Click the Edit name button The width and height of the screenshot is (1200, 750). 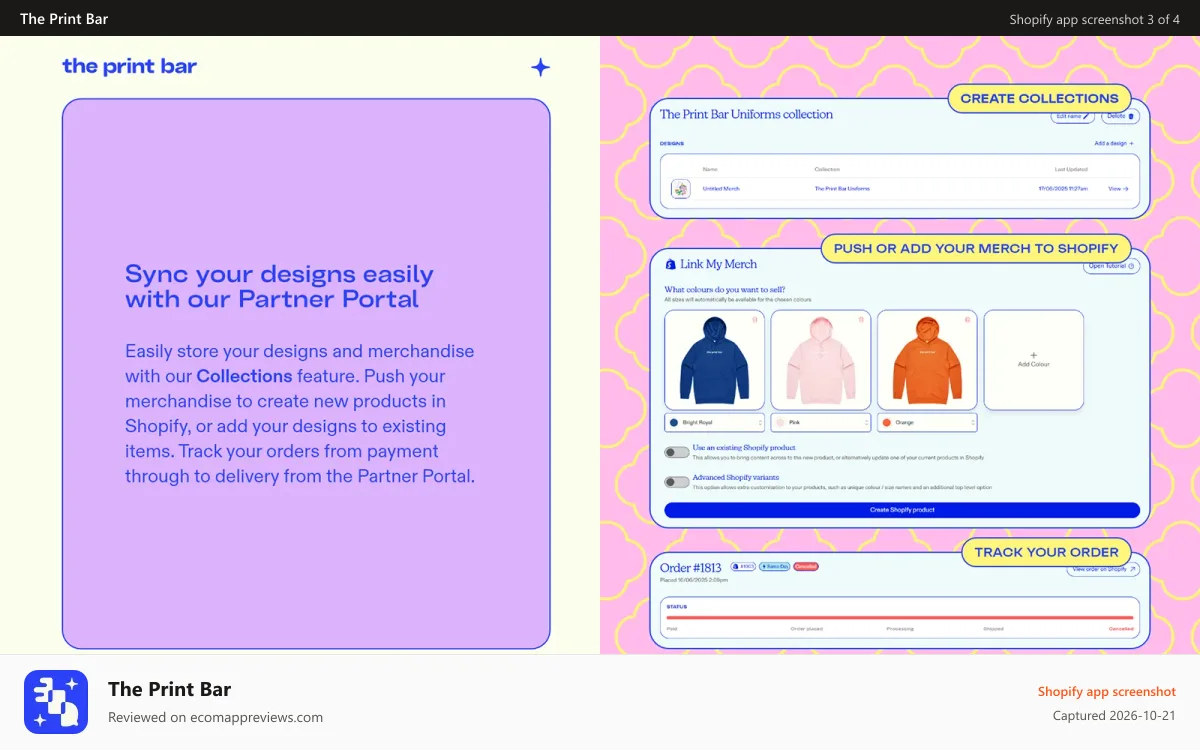click(x=1073, y=116)
